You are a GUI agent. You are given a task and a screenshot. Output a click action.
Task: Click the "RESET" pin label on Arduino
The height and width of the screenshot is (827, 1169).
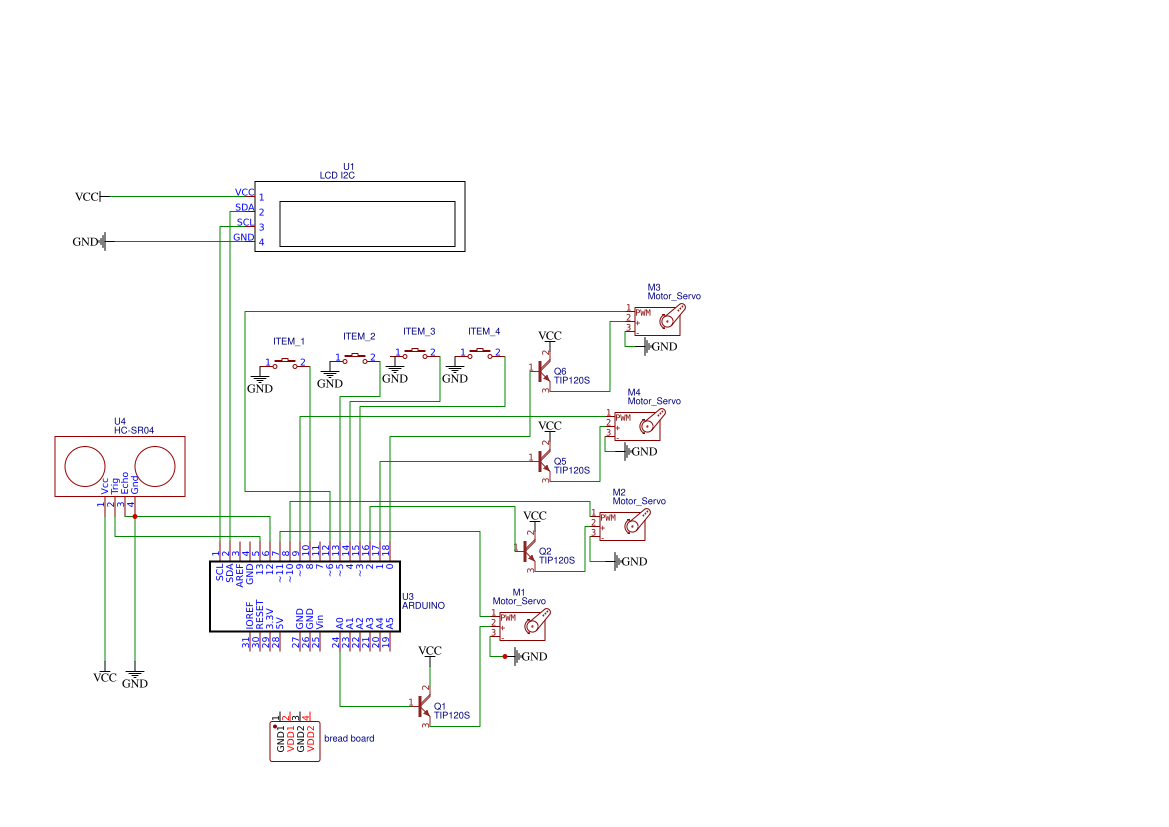pyautogui.click(x=259, y=615)
